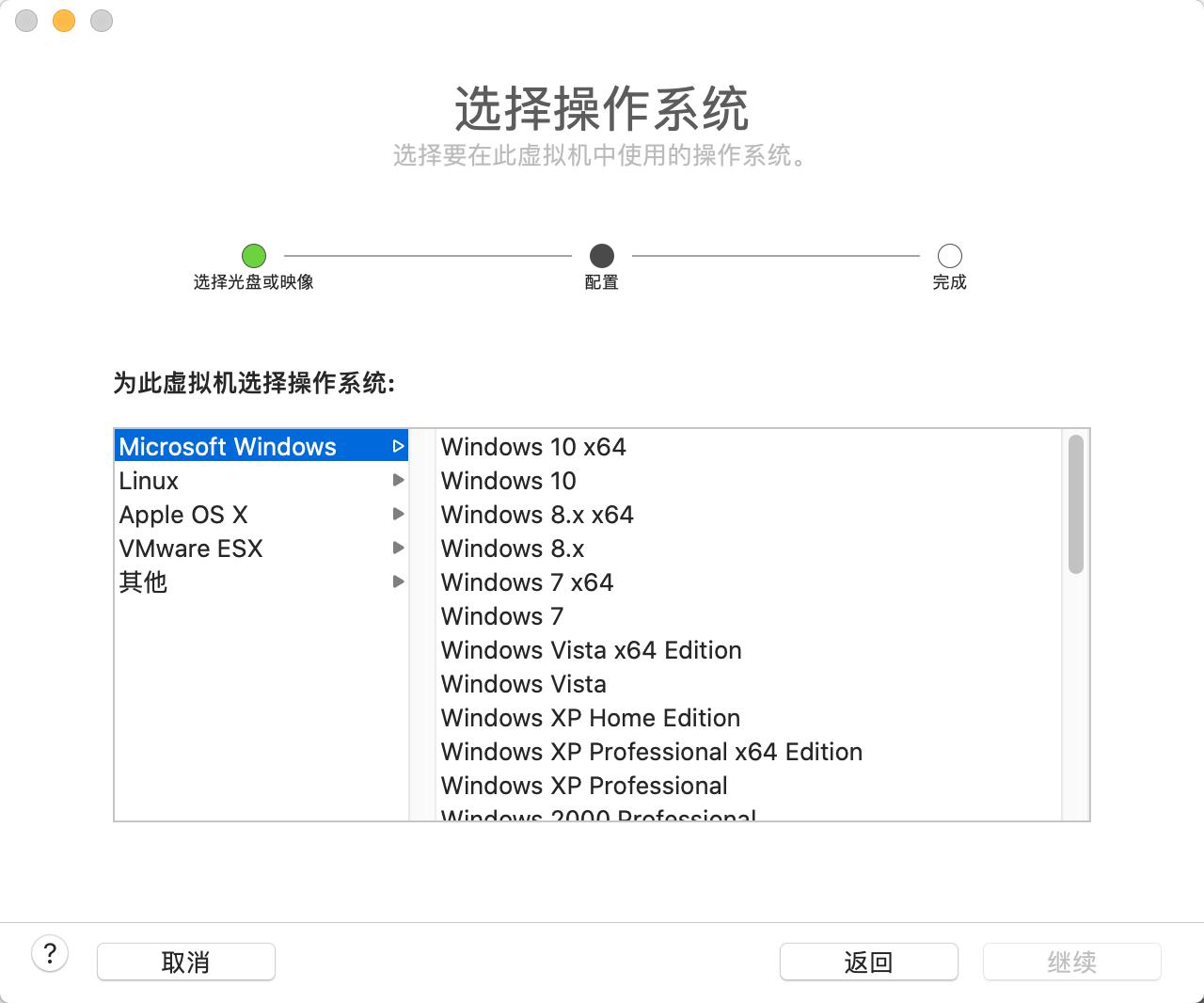
Task: Select the Microsoft Windows category
Action: tap(227, 446)
